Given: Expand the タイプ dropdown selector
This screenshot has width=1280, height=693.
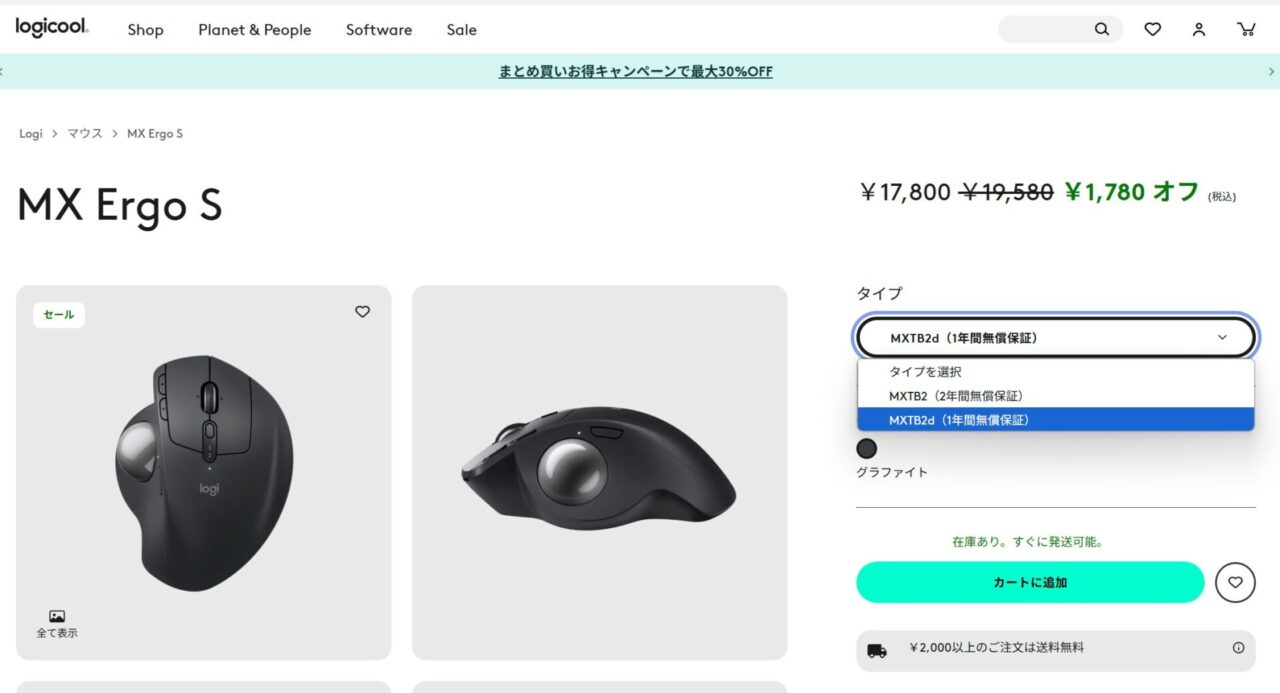Looking at the screenshot, I should (x=1056, y=338).
